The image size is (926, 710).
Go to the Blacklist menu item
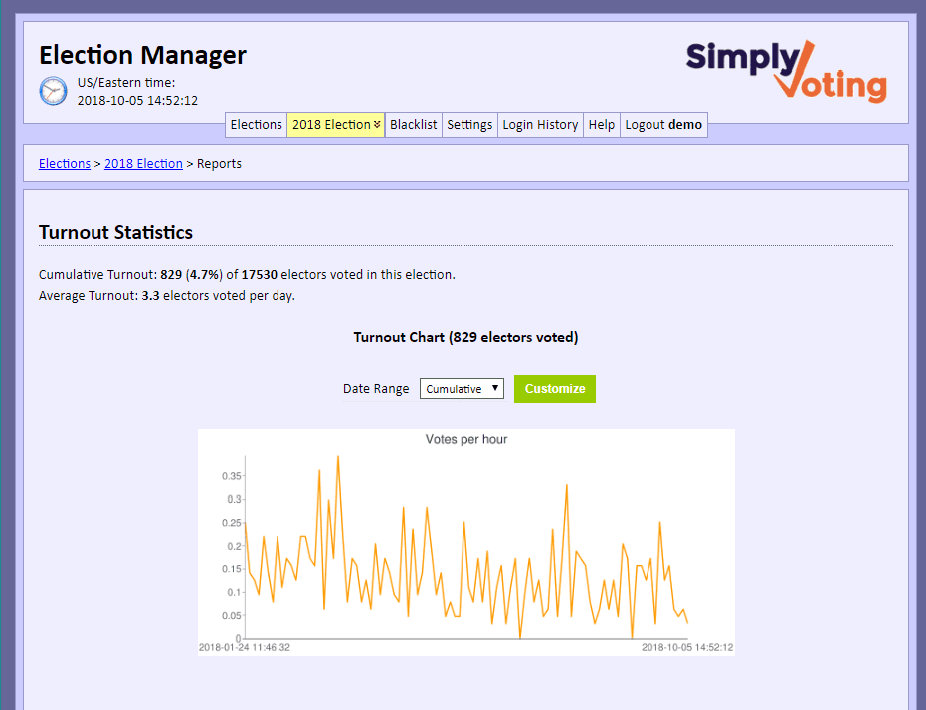413,125
